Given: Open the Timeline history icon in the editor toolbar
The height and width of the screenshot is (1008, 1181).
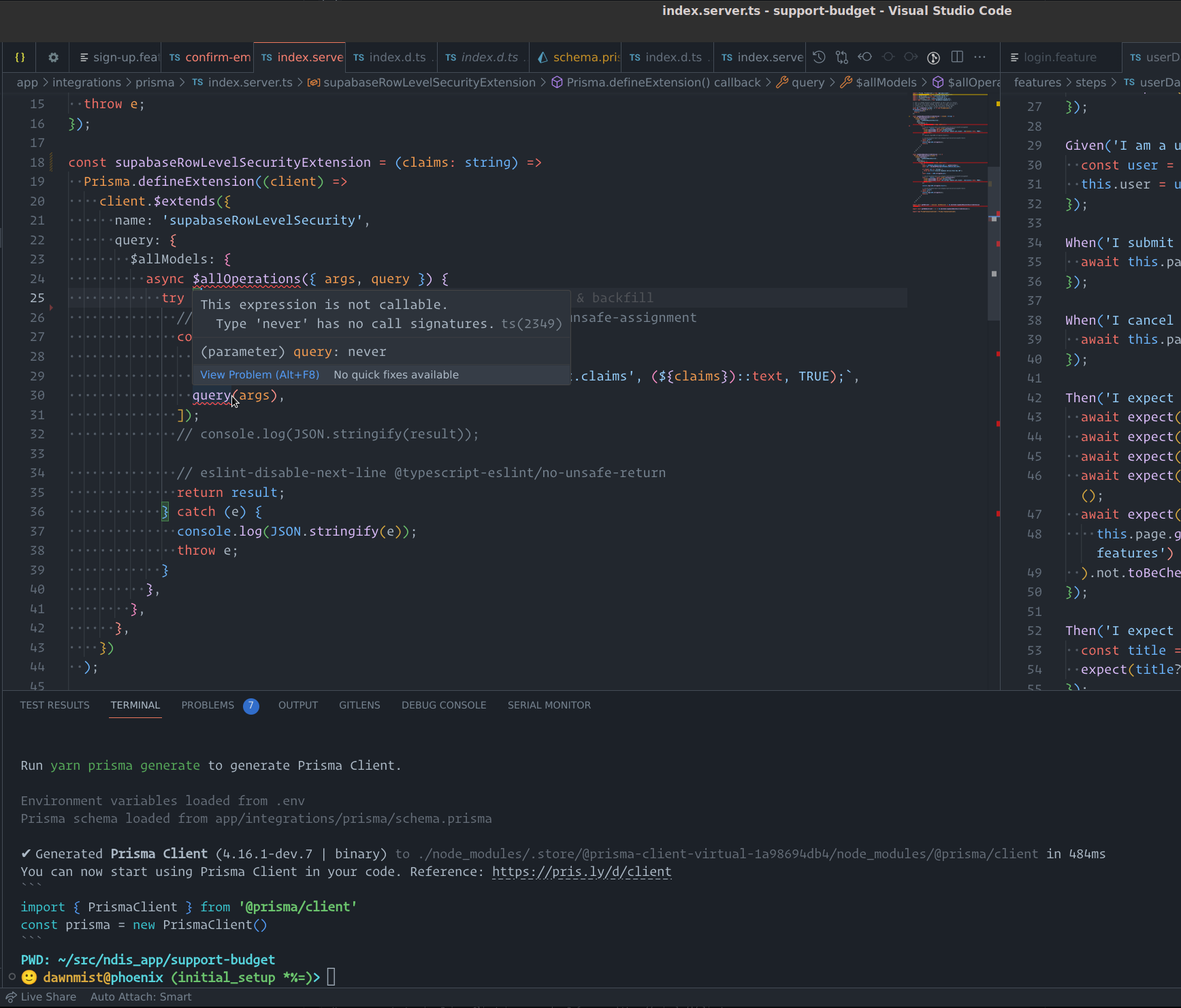Looking at the screenshot, I should (819, 57).
